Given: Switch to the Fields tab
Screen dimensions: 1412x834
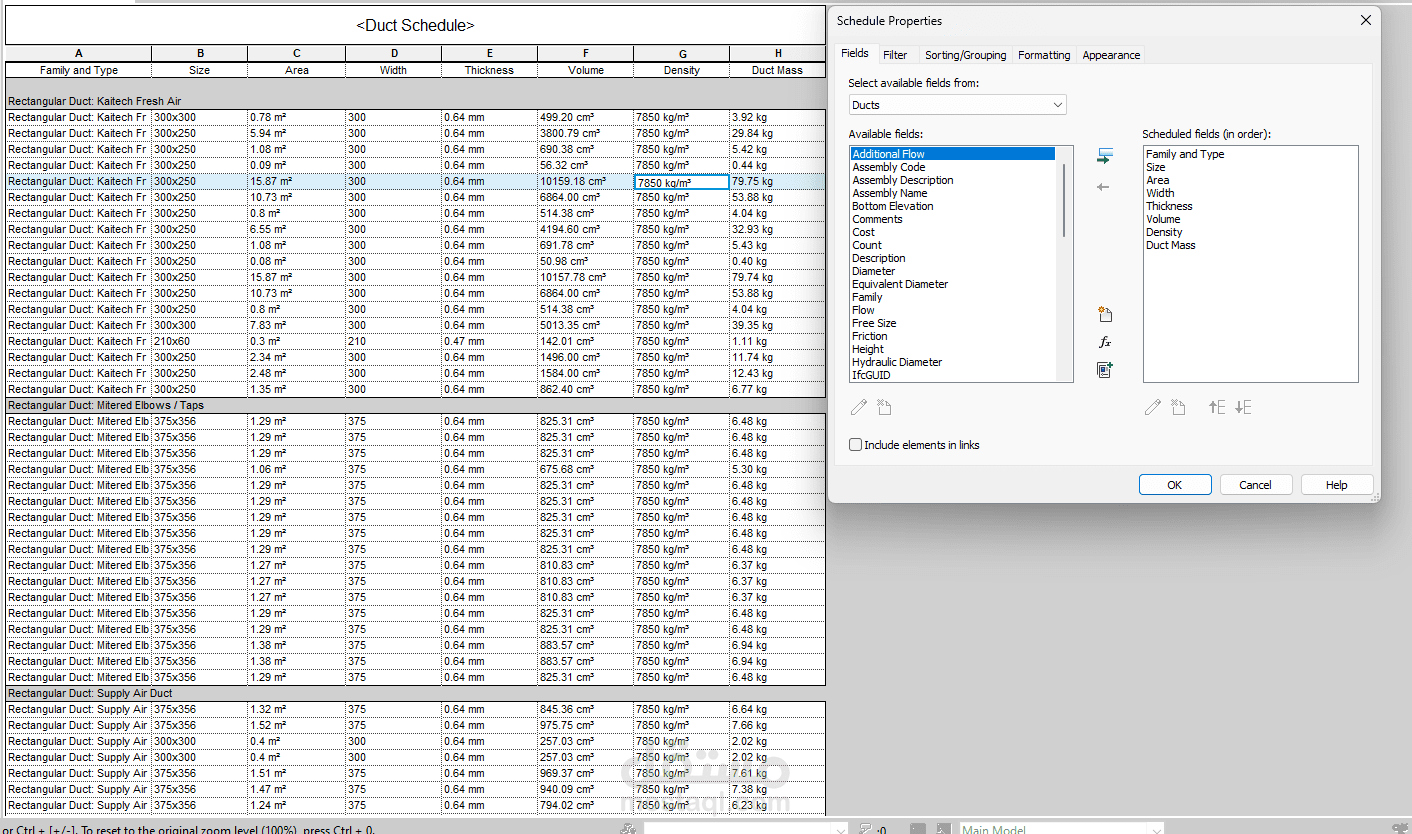Looking at the screenshot, I should (854, 54).
